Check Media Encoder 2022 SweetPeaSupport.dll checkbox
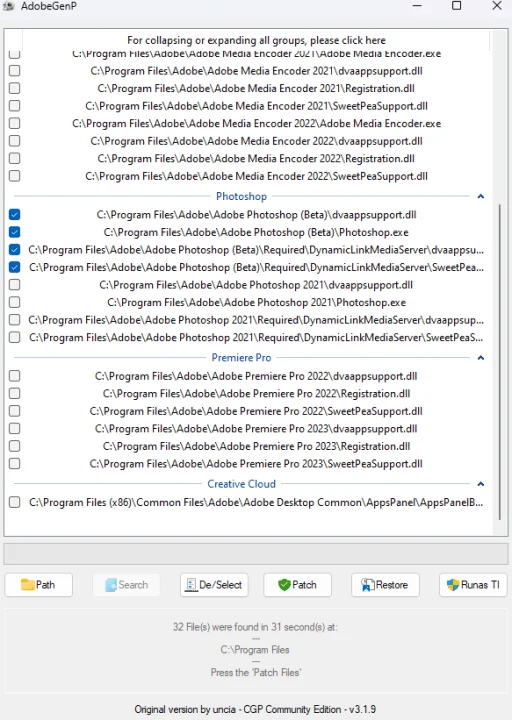 [x=15, y=176]
